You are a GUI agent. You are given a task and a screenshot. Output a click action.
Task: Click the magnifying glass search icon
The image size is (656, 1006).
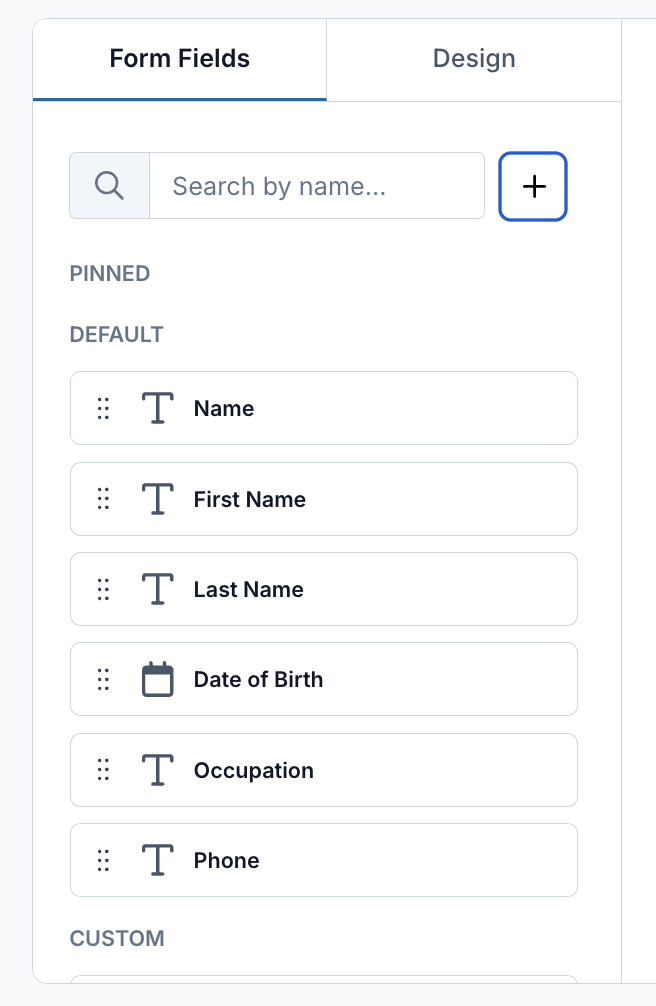click(109, 186)
